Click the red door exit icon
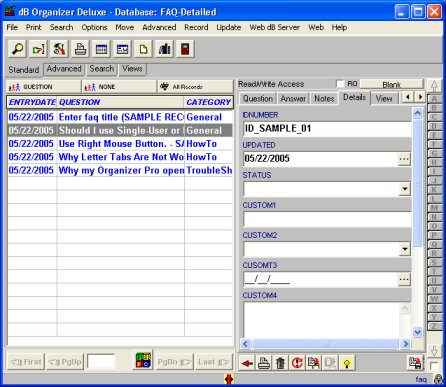 click(185, 49)
